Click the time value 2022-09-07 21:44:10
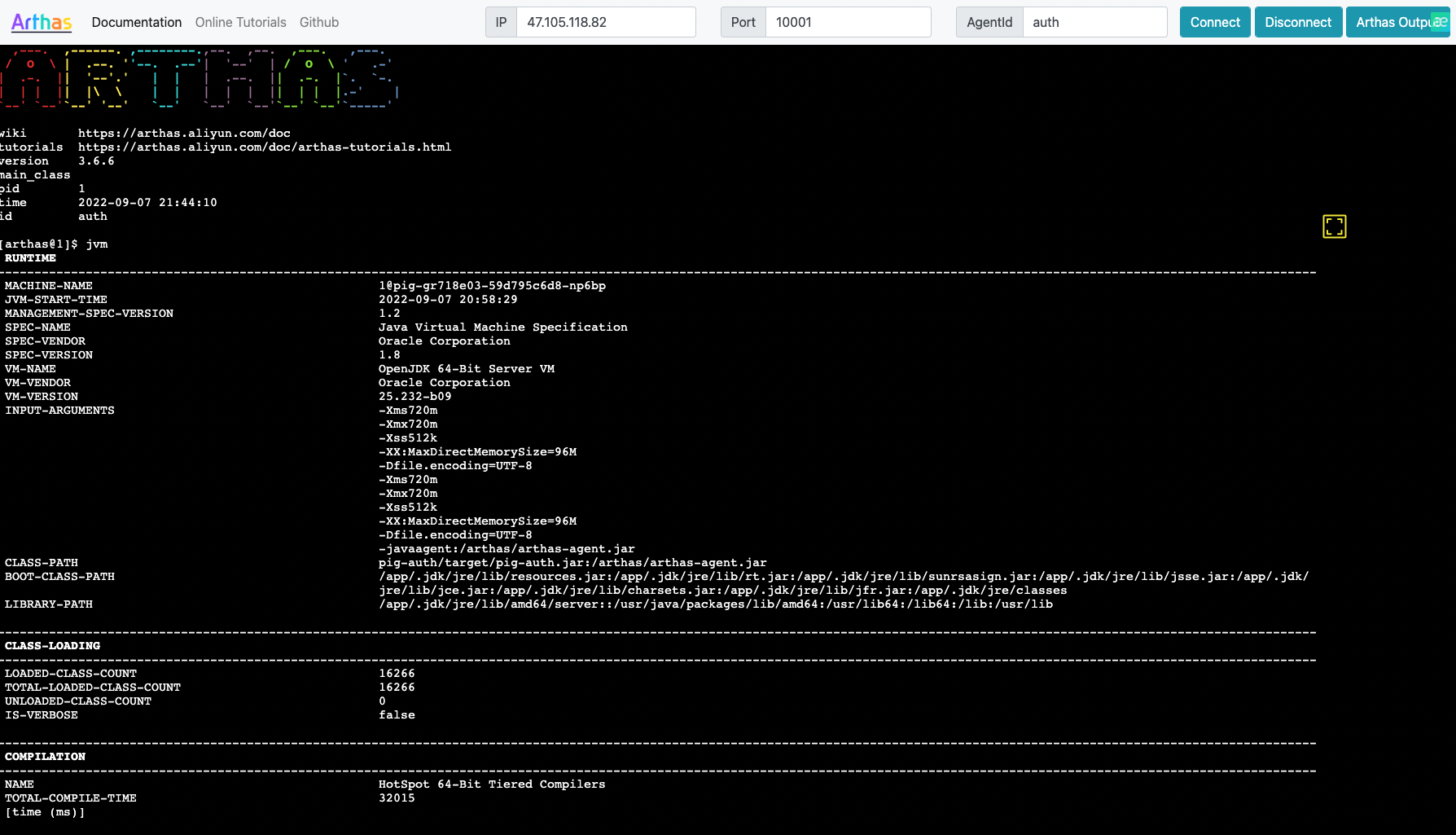This screenshot has height=835, width=1456. pyautogui.click(x=147, y=203)
